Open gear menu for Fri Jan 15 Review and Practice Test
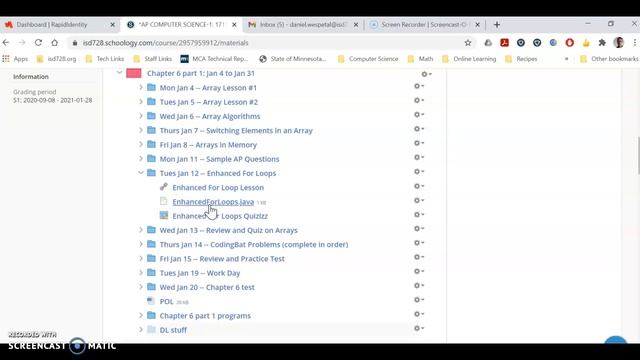640x360 pixels. 419,257
